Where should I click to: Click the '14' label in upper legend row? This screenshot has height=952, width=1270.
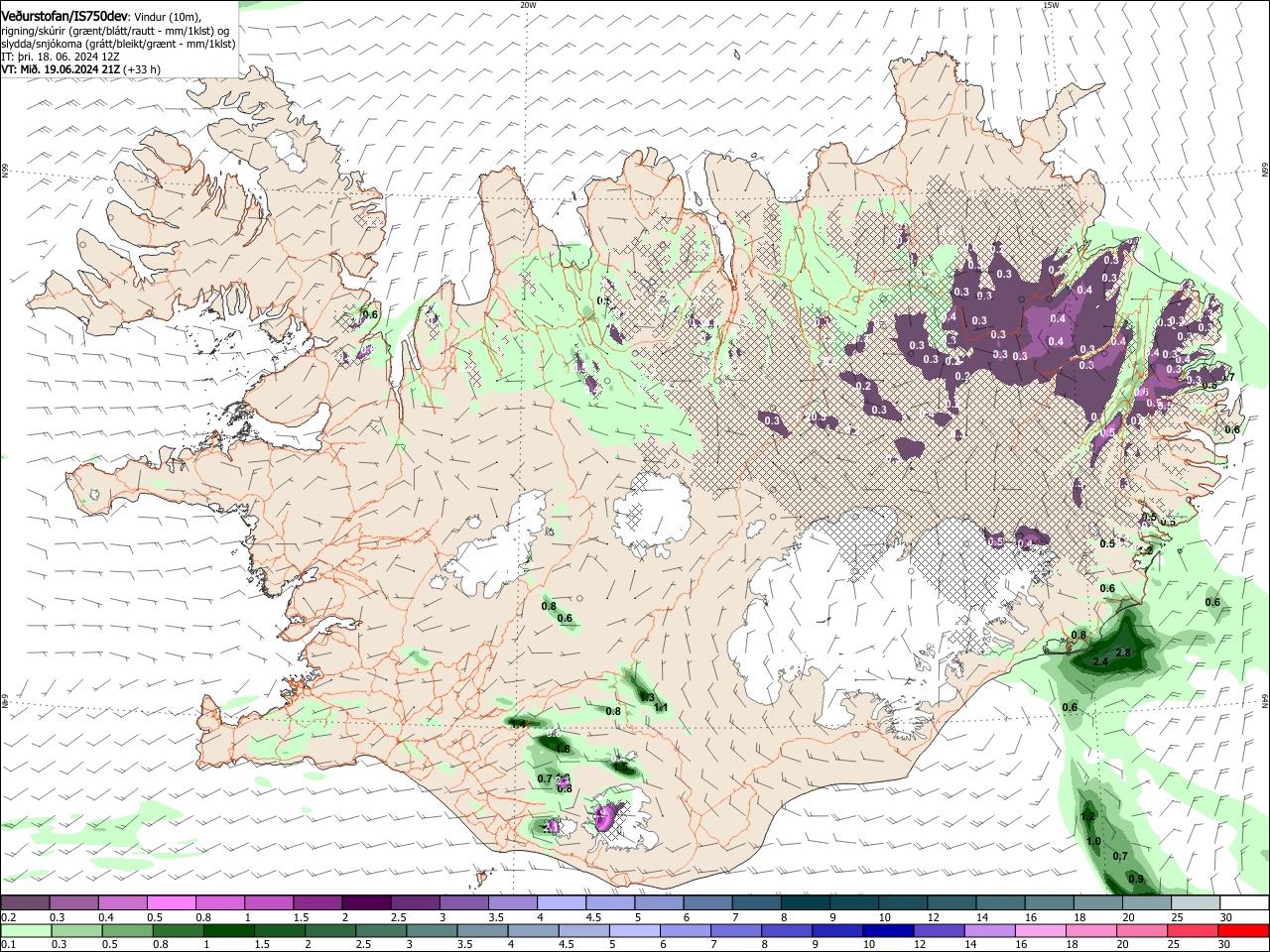(982, 917)
